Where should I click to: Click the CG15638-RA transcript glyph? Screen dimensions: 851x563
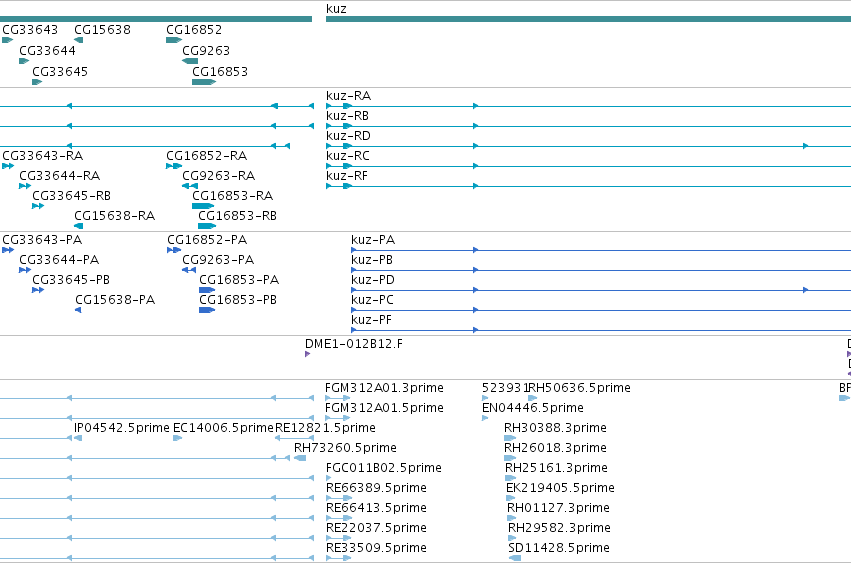click(79, 226)
